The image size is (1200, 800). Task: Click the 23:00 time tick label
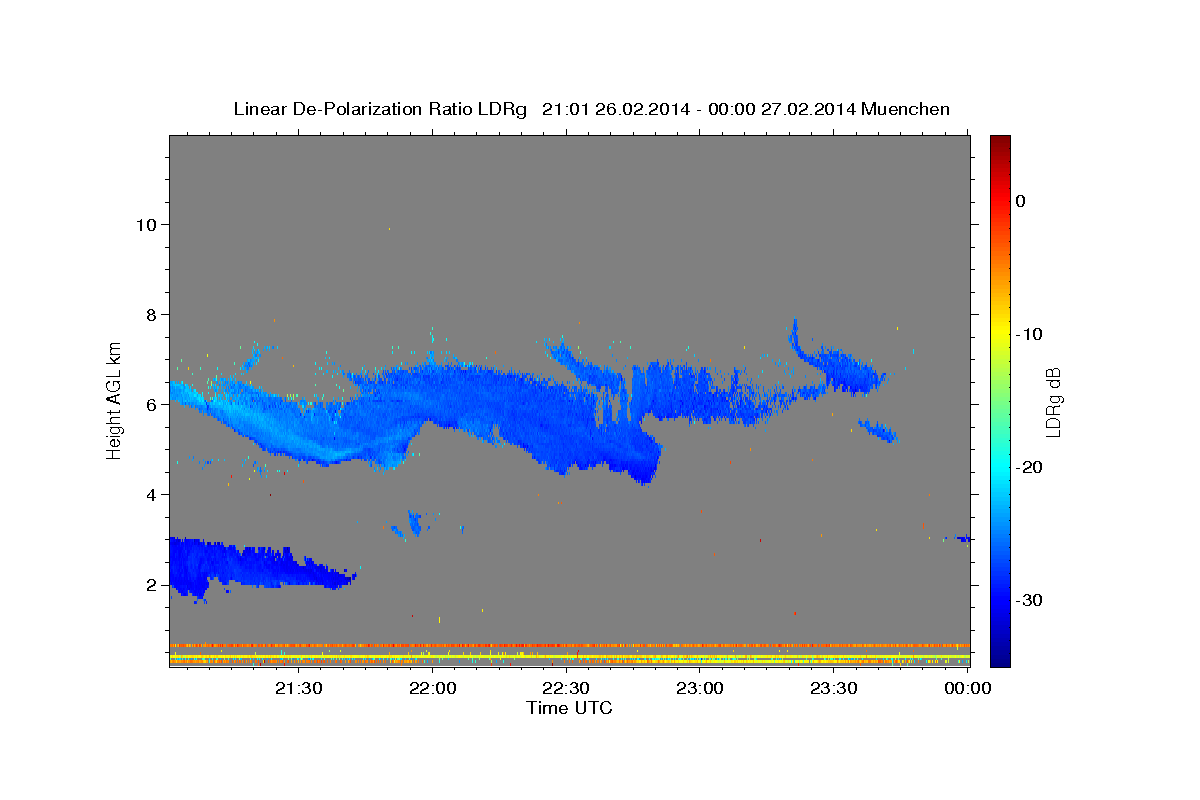[x=700, y=688]
